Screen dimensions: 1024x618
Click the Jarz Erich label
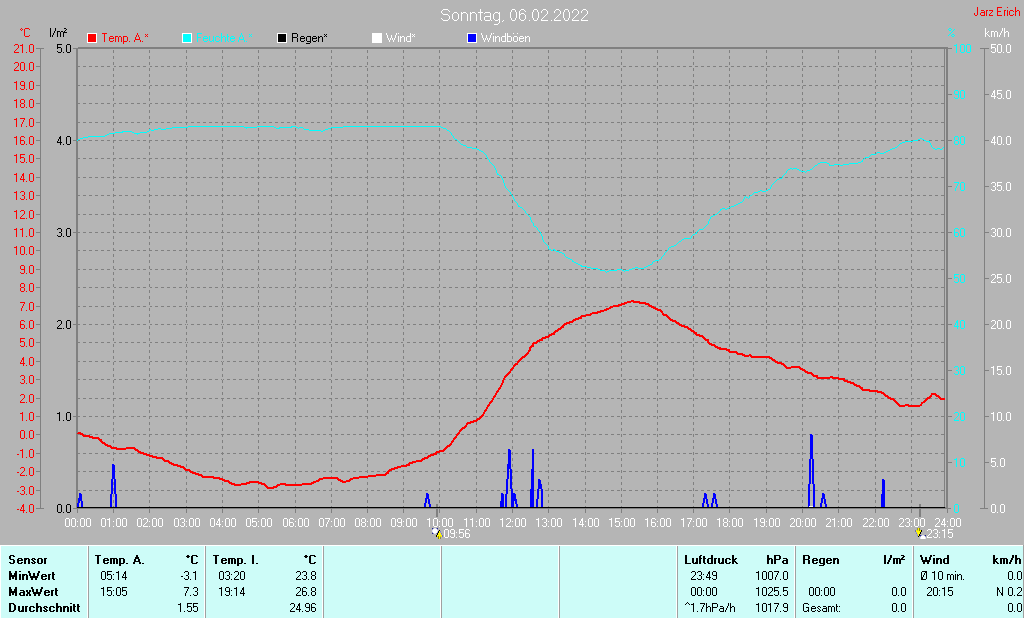[x=996, y=12]
